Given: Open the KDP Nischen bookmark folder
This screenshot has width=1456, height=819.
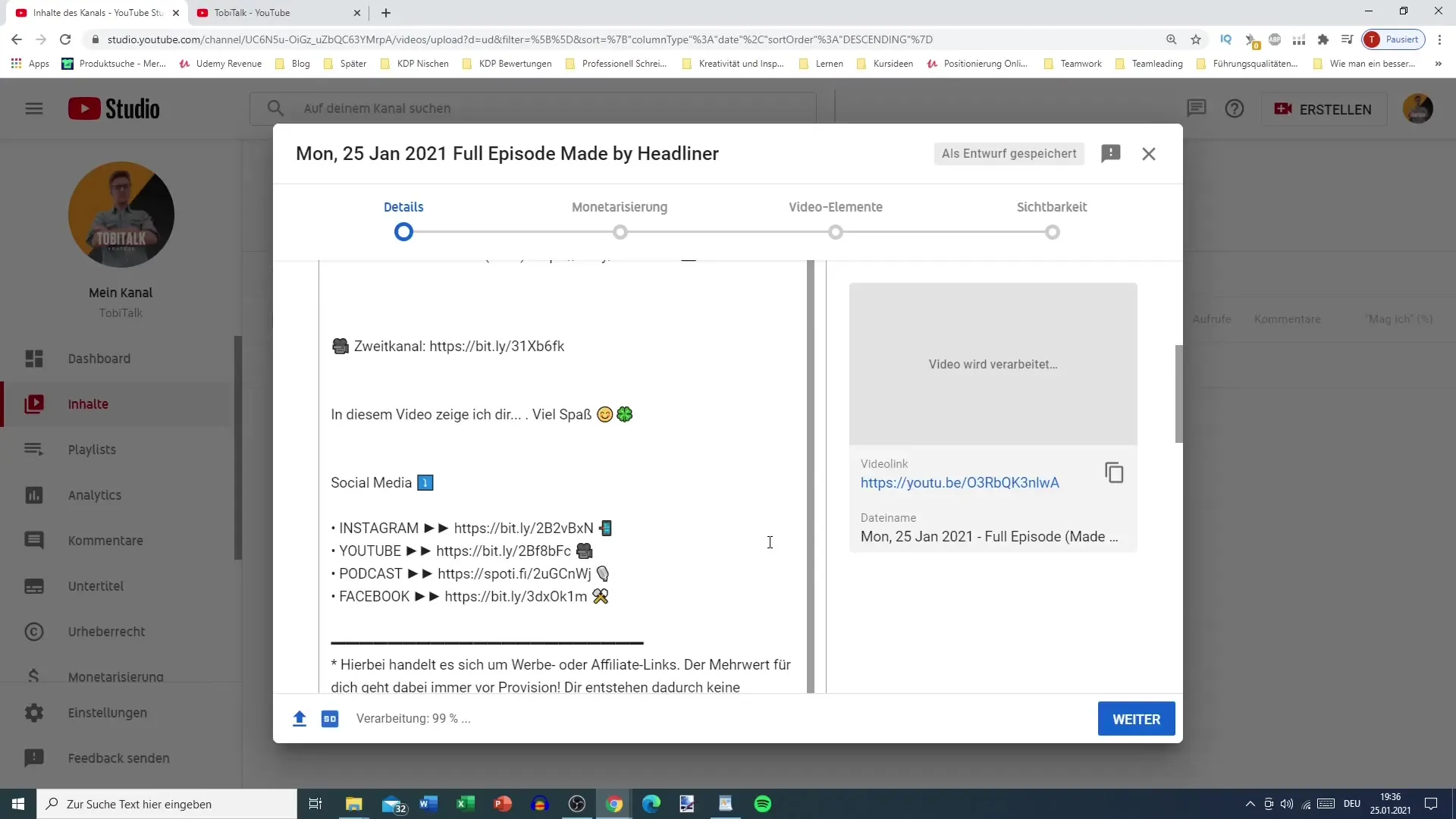Looking at the screenshot, I should [x=415, y=64].
